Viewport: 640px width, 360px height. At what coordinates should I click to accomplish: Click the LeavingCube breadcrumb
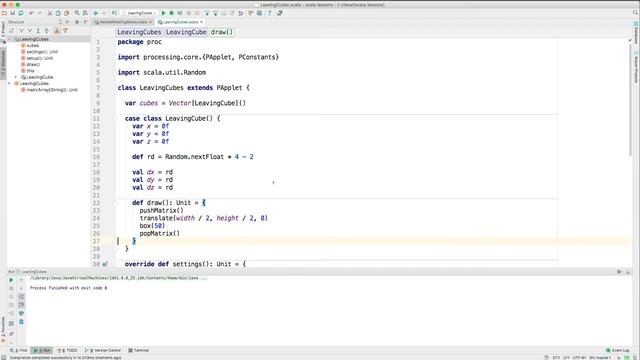(186, 32)
